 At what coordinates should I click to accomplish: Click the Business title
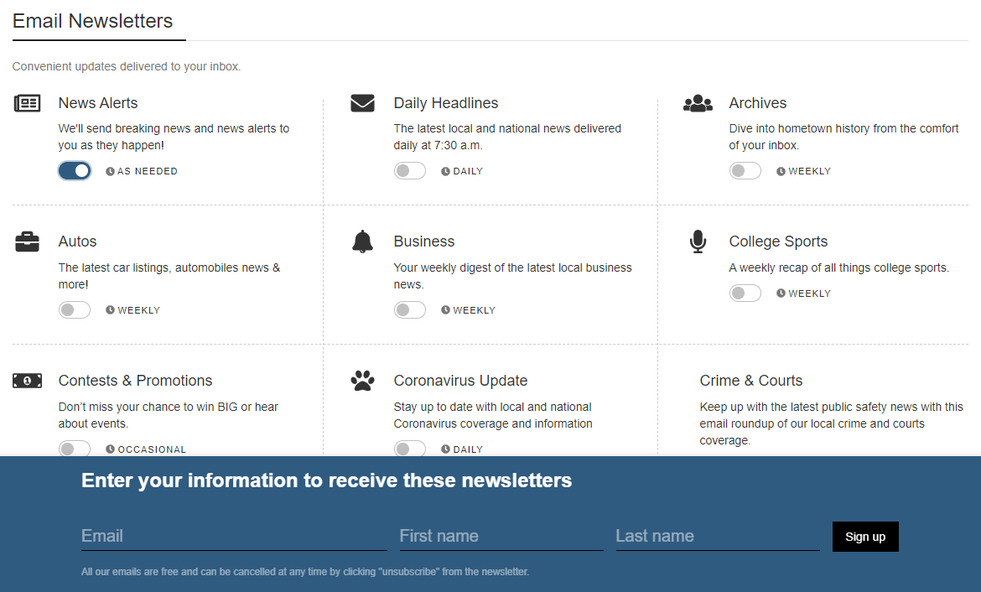coord(424,242)
